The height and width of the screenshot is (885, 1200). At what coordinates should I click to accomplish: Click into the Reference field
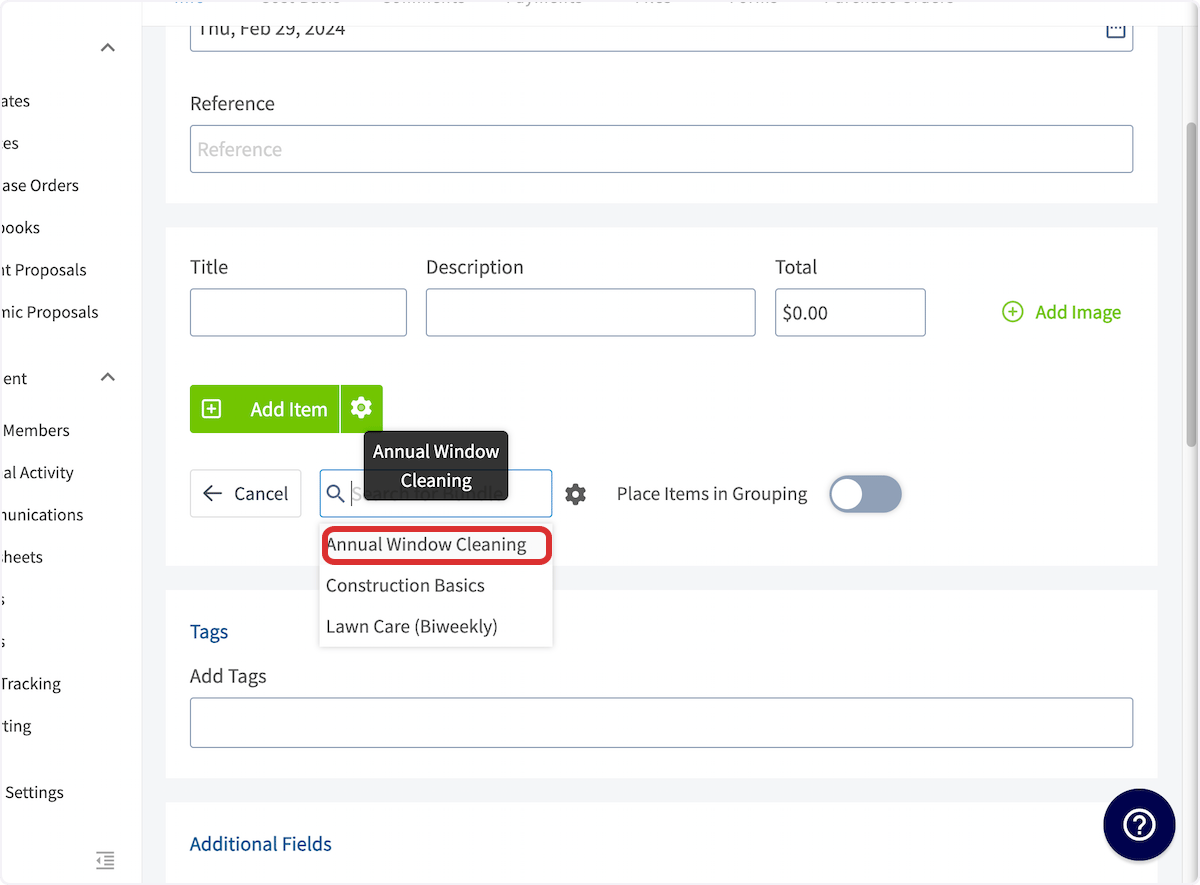click(x=661, y=149)
